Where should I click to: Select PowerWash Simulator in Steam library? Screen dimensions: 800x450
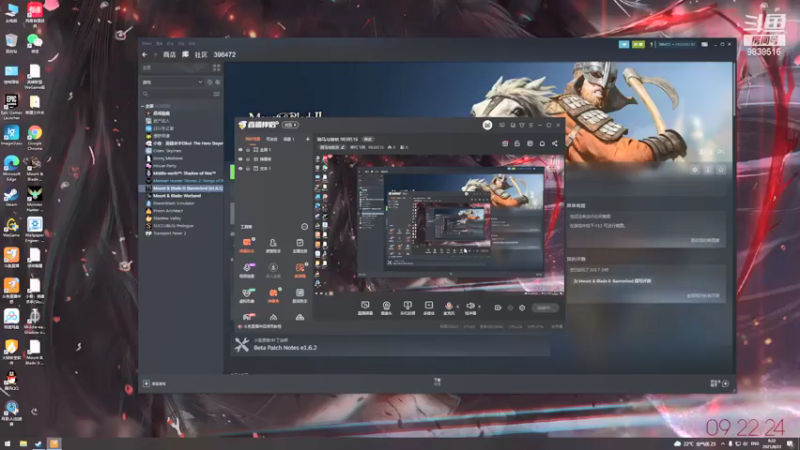(173, 203)
